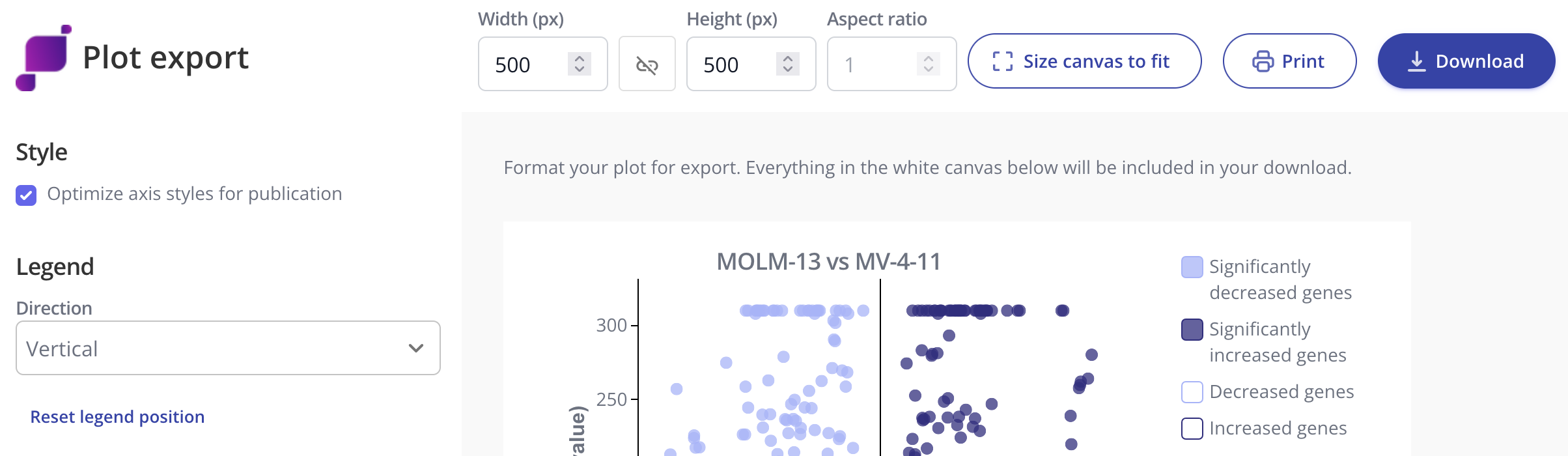Go to the Style section
The image size is (1568, 456).
[43, 152]
